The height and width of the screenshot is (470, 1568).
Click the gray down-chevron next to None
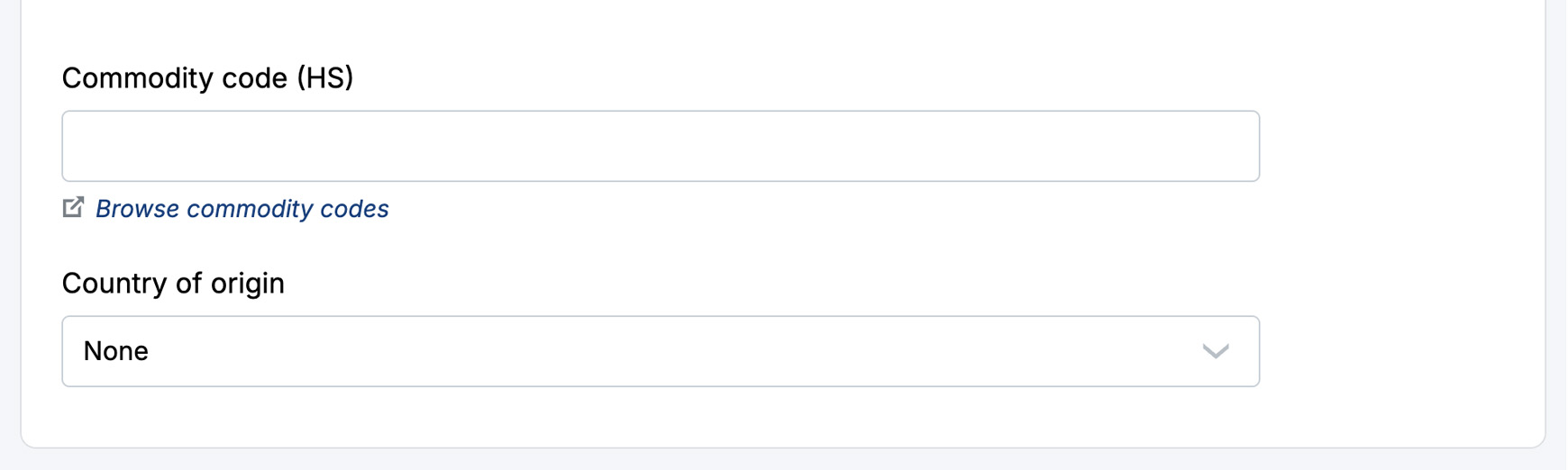pos(1215,351)
